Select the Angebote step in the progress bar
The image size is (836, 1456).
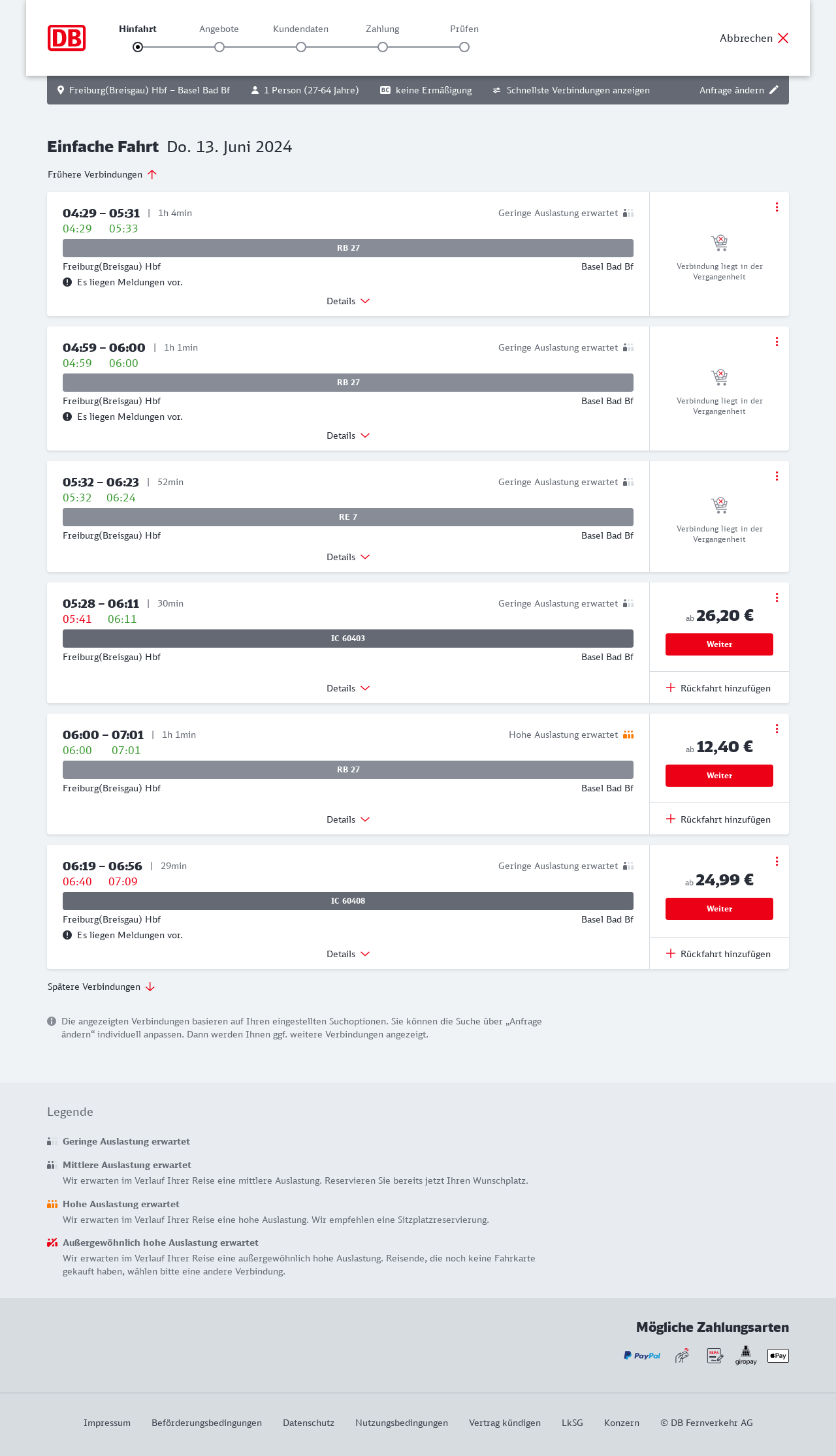(x=219, y=47)
